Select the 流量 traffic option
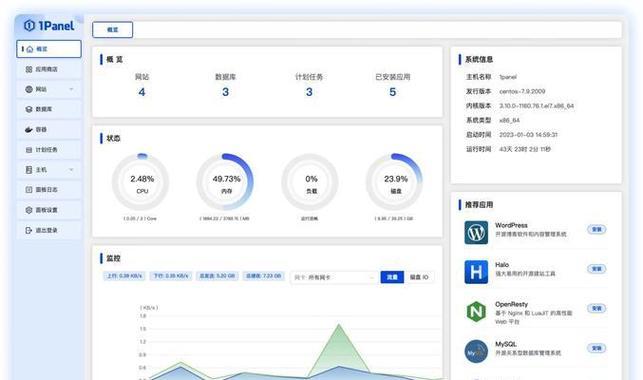Screen dimensions: 643x380 pyautogui.click(x=392, y=277)
